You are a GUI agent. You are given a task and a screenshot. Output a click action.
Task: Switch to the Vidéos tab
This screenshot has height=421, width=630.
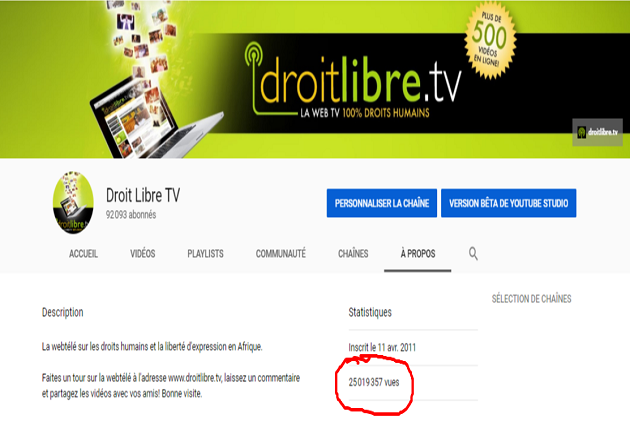point(143,254)
